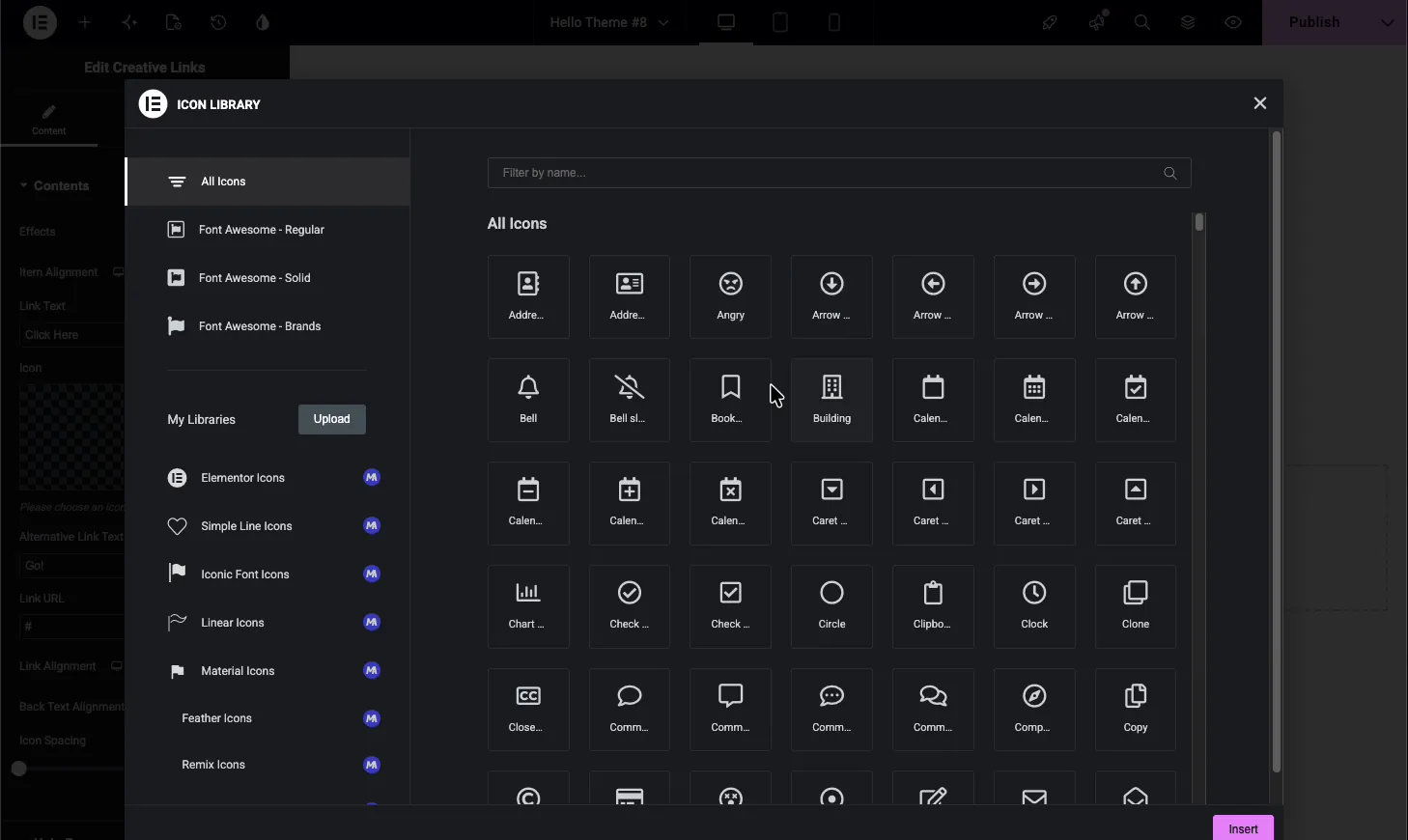
Task: Click the search magnifier in filter box
Action: [x=1170, y=173]
